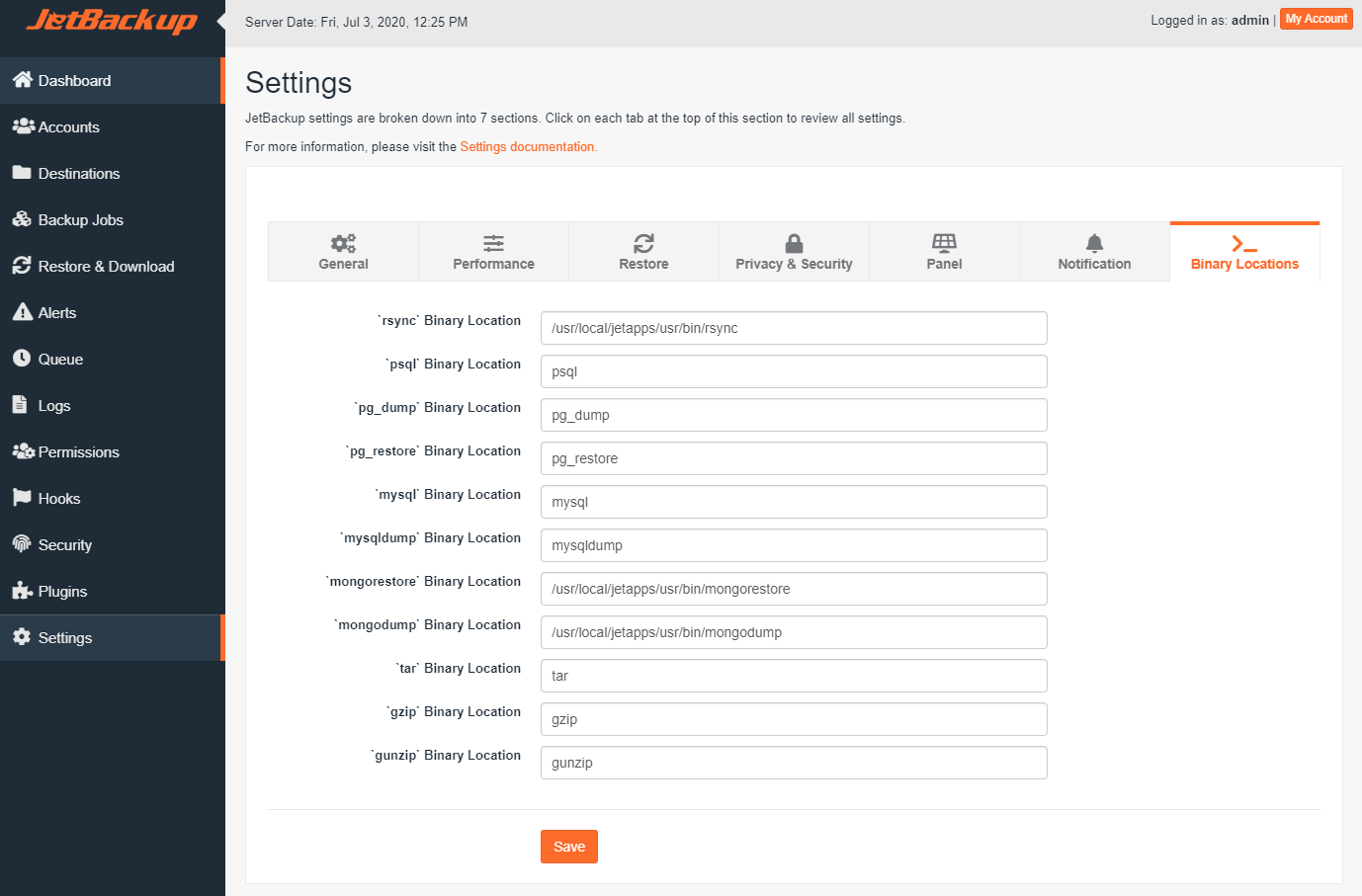Click the Save button
Viewport: 1362px width, 896px height.
click(x=568, y=847)
